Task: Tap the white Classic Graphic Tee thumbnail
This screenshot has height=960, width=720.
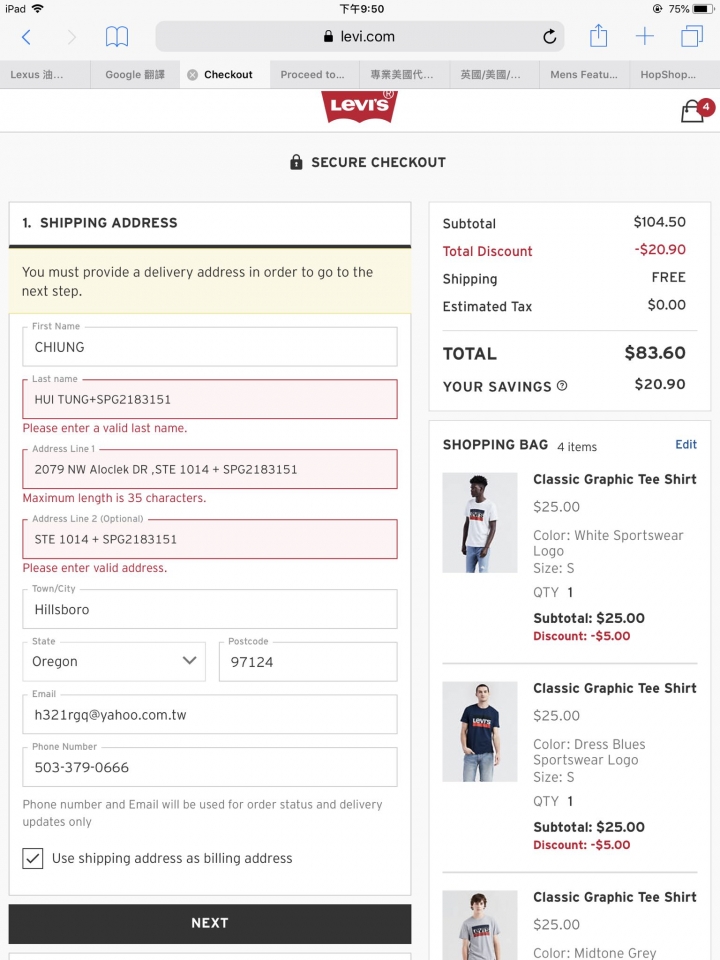Action: pyautogui.click(x=480, y=522)
